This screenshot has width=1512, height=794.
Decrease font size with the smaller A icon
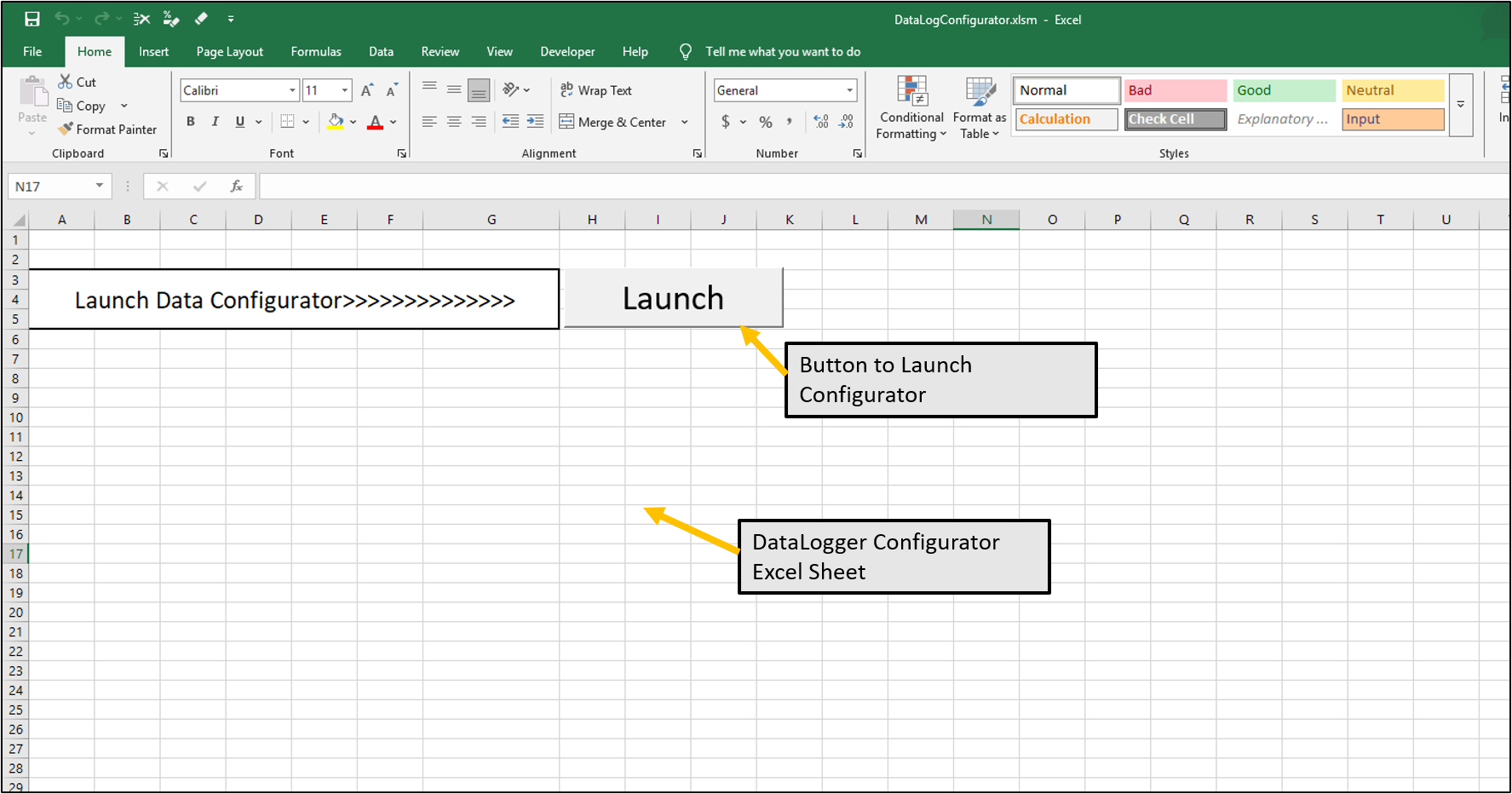click(392, 90)
